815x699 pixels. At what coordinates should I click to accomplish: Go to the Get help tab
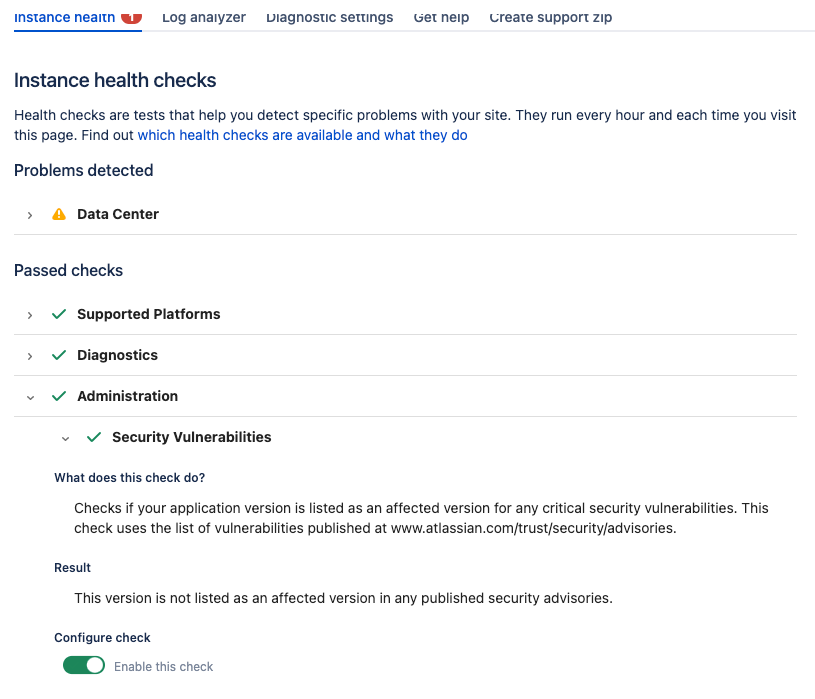(441, 17)
